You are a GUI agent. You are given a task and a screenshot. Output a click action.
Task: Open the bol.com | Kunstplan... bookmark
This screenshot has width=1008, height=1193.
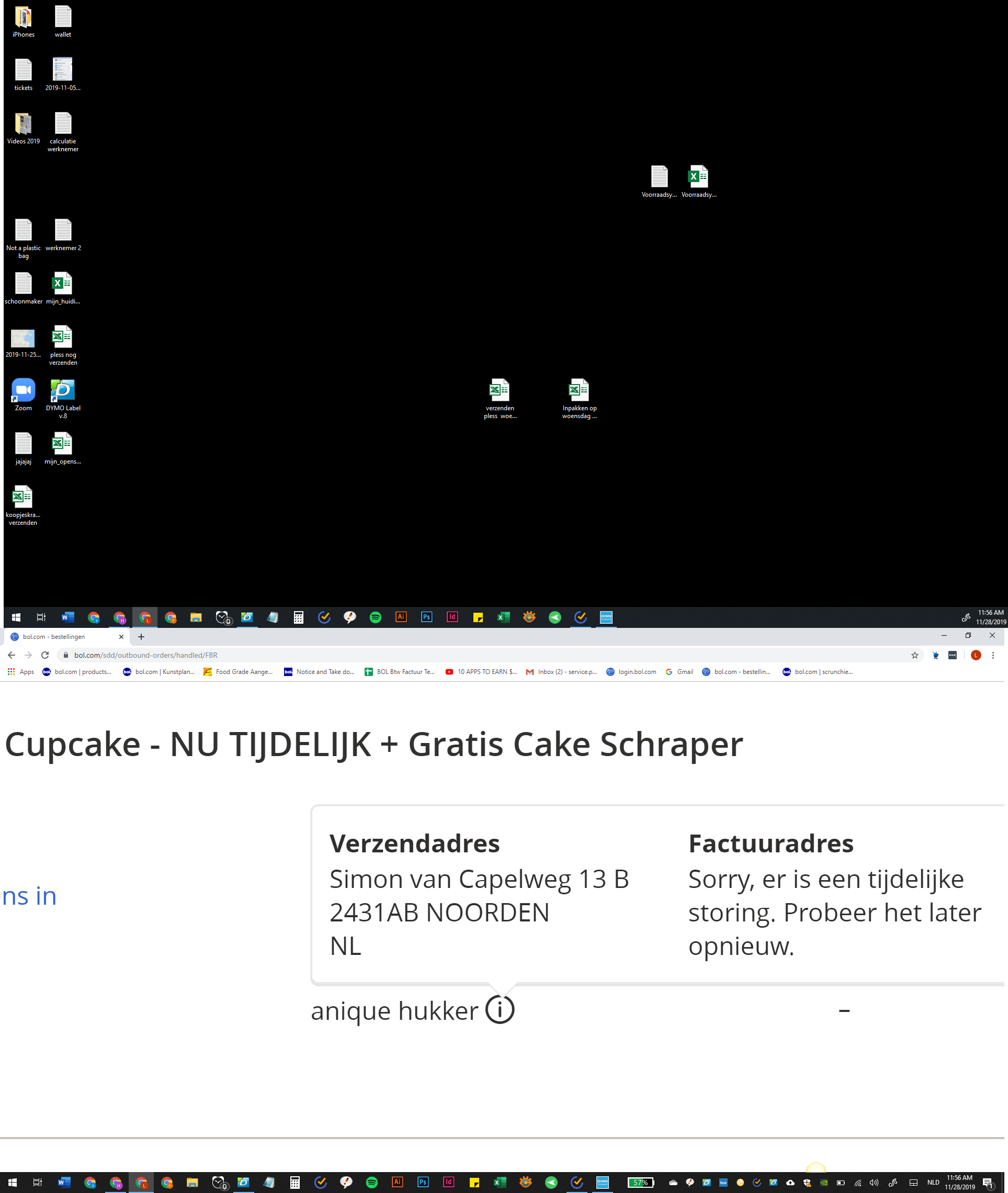159,672
